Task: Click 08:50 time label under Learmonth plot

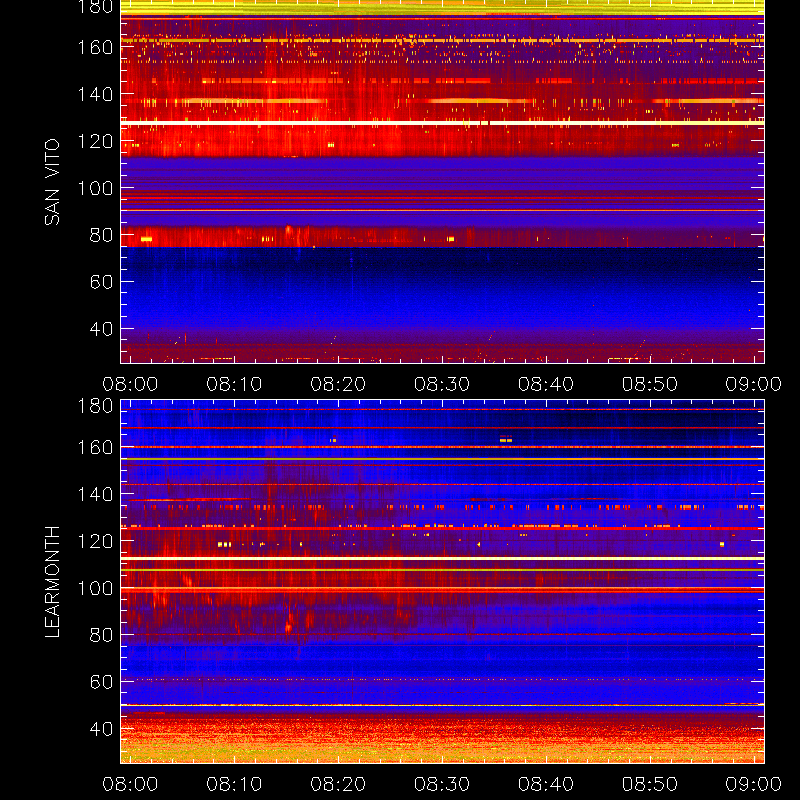Action: click(x=649, y=784)
